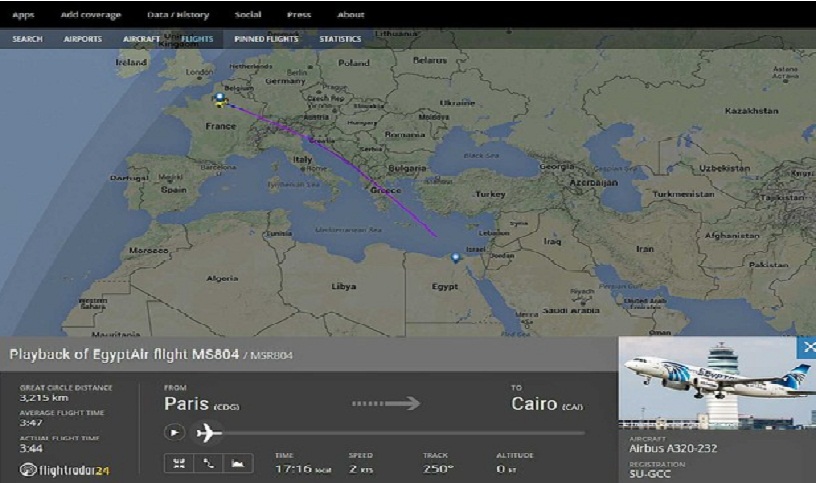Open the Apps menu

[23, 15]
